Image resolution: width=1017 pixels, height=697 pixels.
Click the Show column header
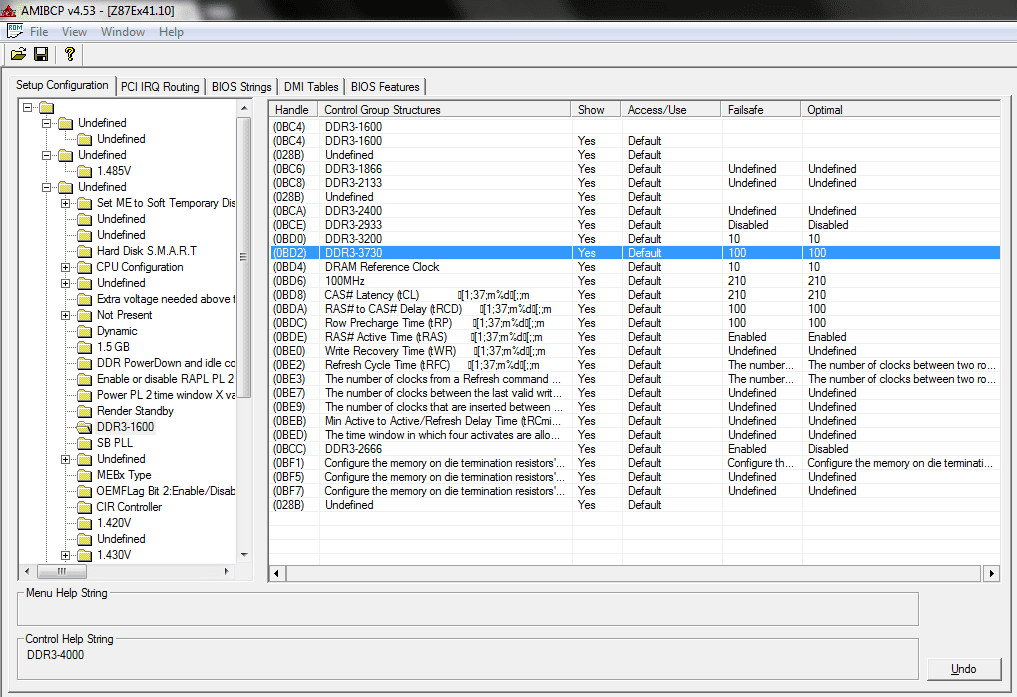(595, 110)
